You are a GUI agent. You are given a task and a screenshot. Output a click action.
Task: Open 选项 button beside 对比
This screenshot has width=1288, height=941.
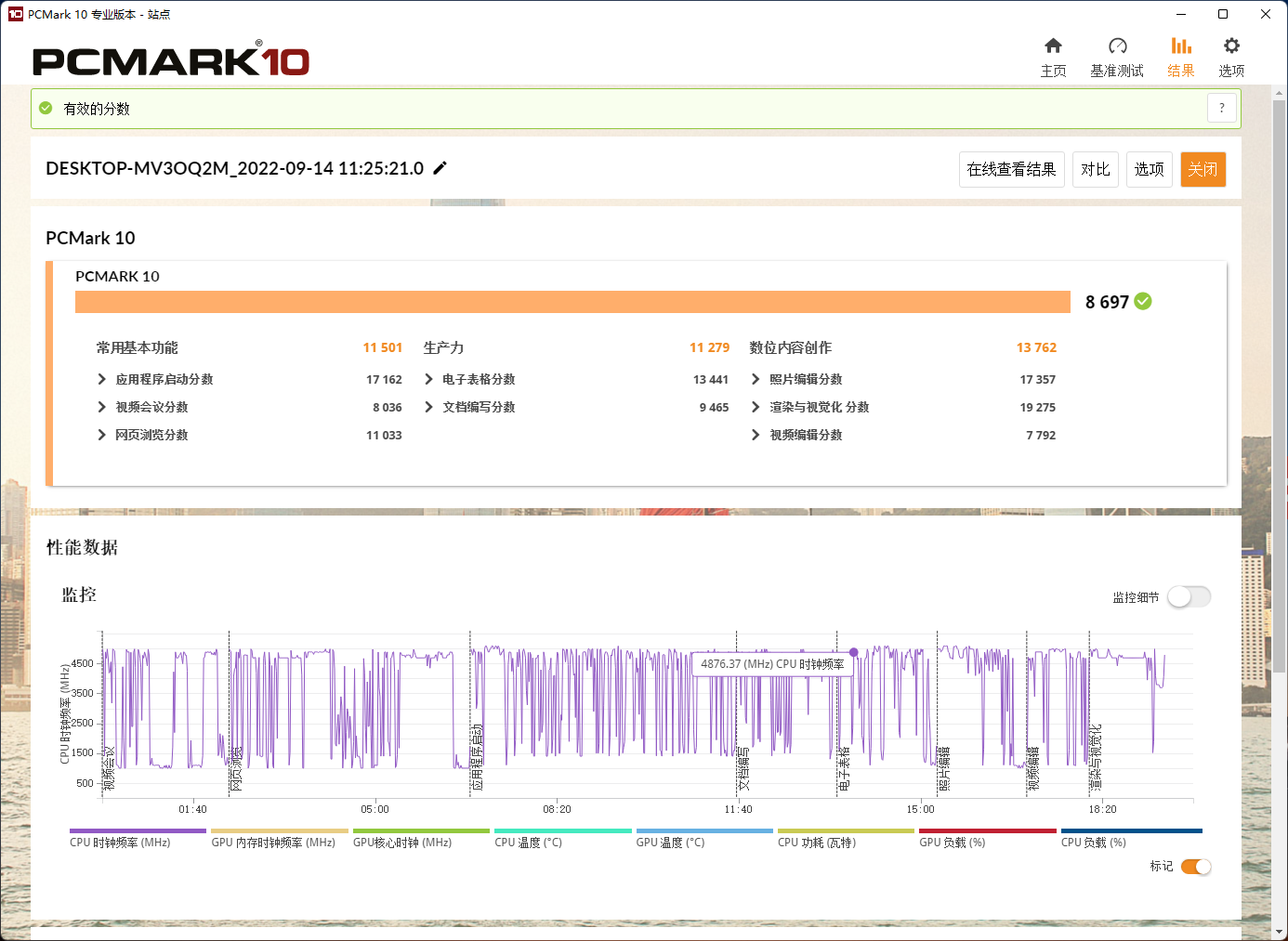tap(1150, 169)
